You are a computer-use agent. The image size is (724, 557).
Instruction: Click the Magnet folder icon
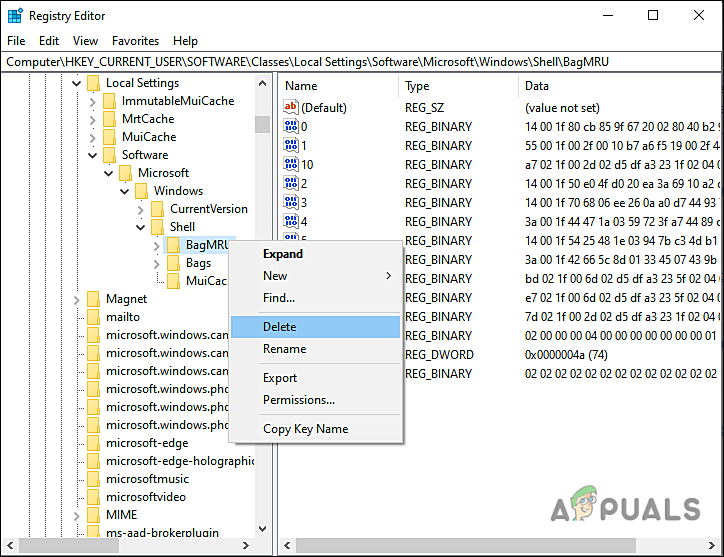click(93, 299)
